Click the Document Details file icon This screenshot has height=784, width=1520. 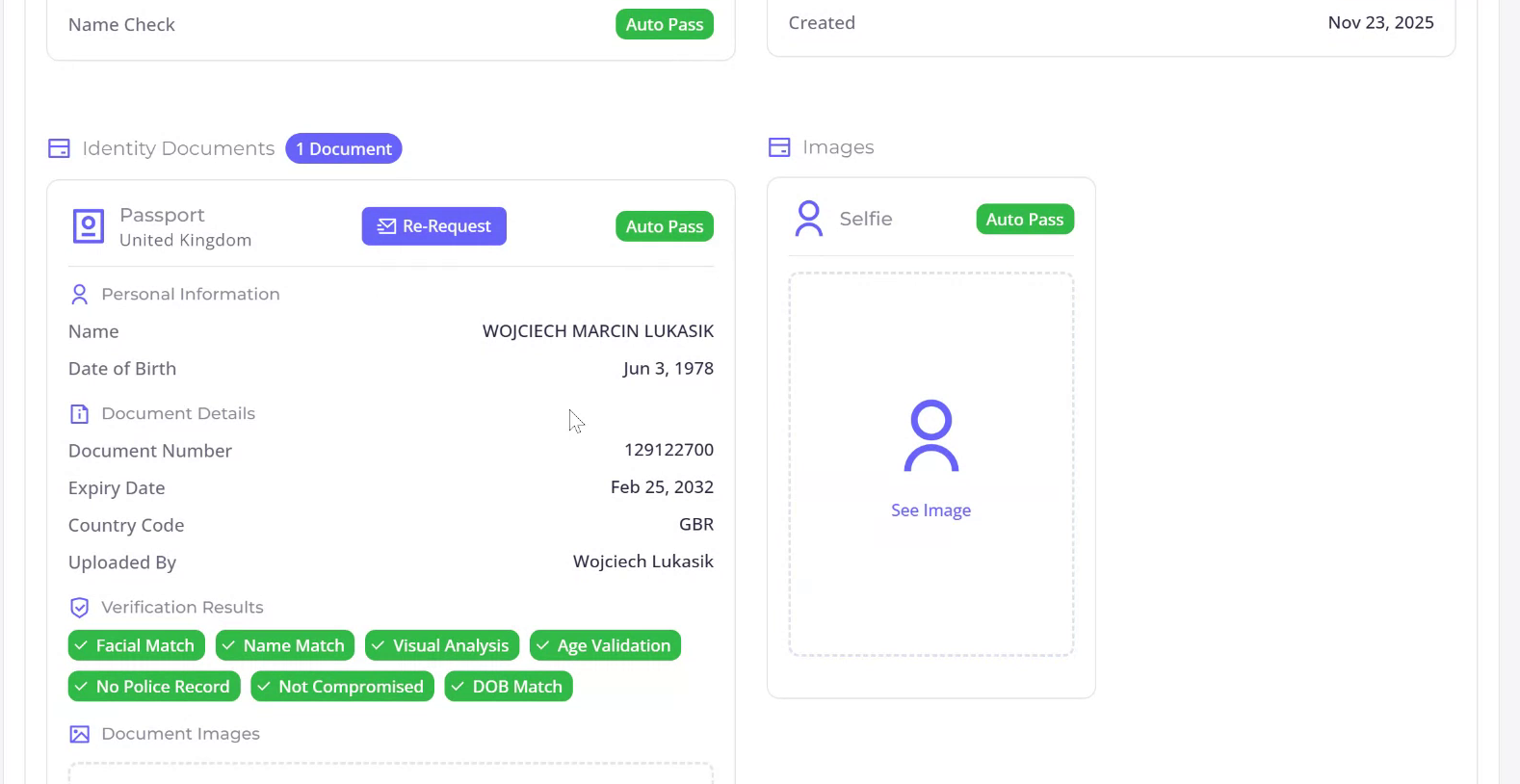[x=80, y=414]
